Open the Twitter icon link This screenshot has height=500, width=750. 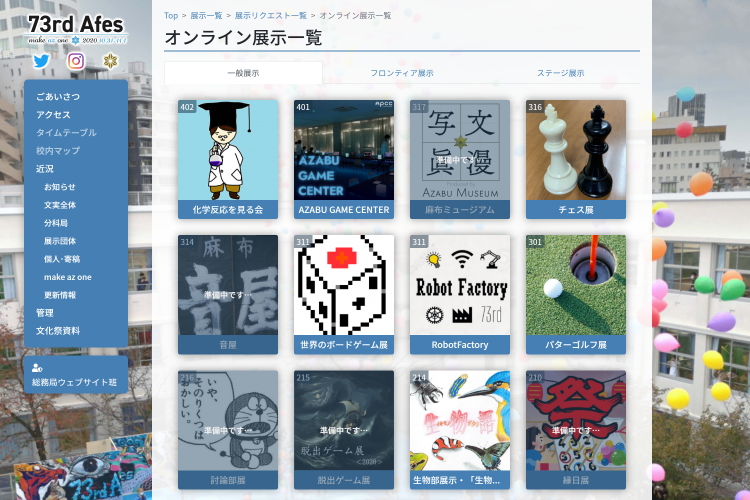point(41,61)
